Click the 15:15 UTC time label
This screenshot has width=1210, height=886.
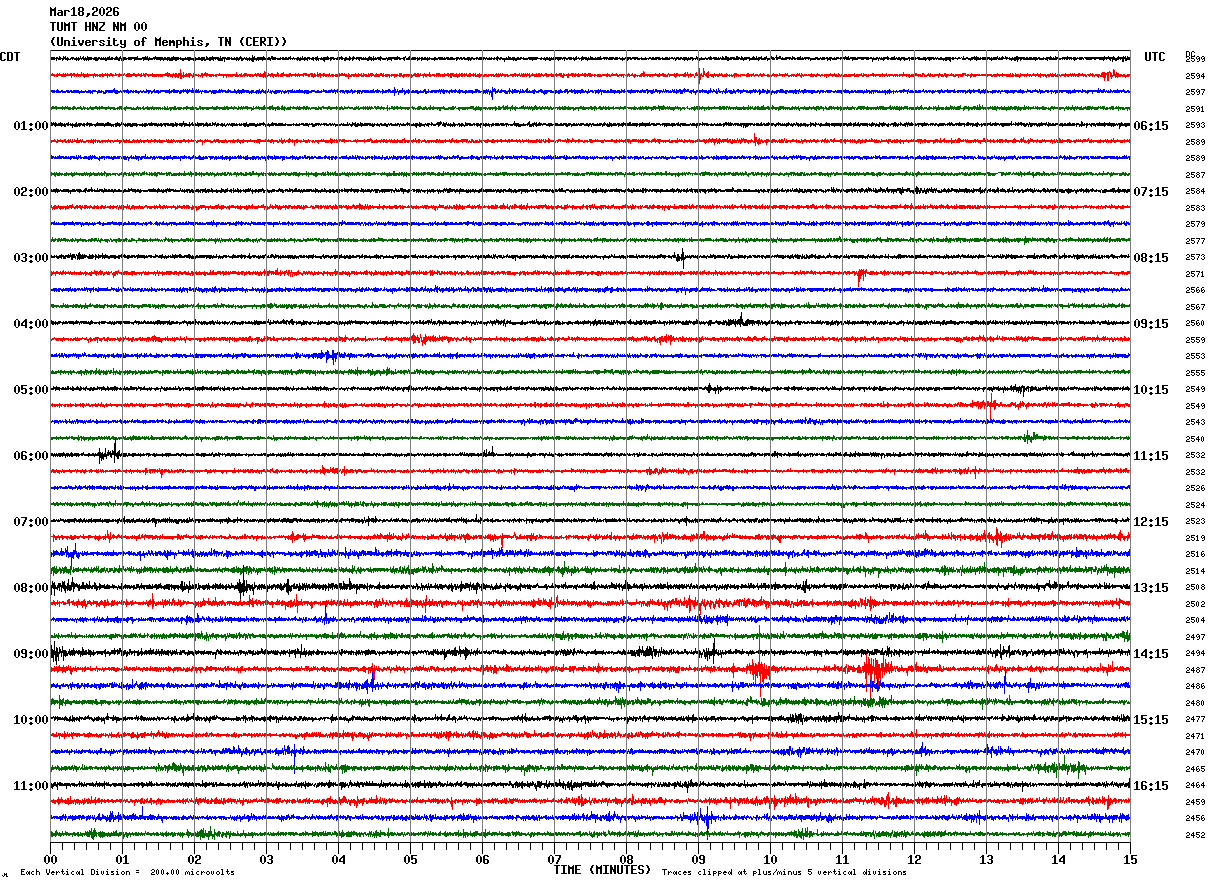coord(1151,720)
